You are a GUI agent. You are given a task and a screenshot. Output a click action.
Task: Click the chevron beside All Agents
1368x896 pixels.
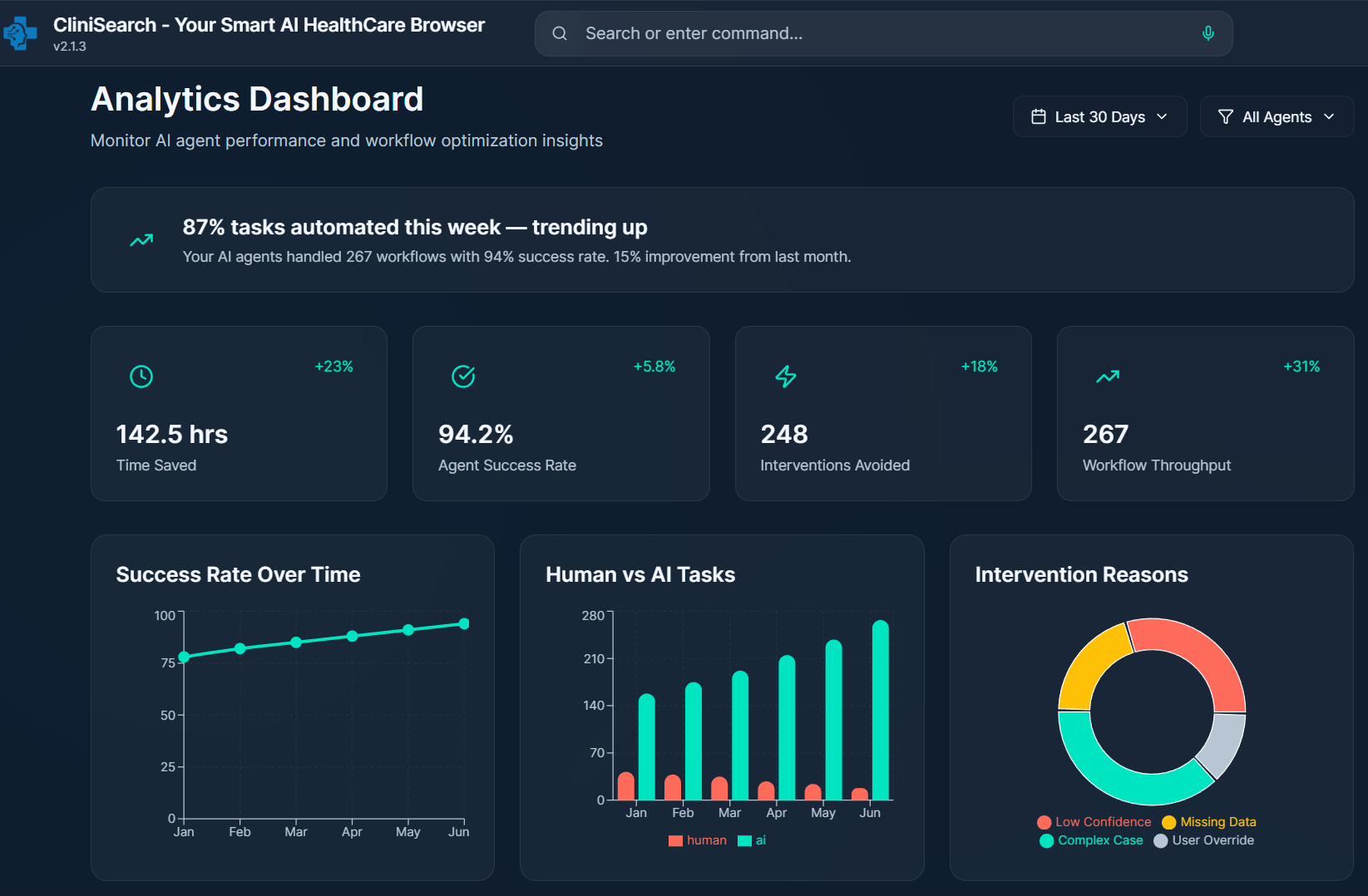pyautogui.click(x=1329, y=117)
